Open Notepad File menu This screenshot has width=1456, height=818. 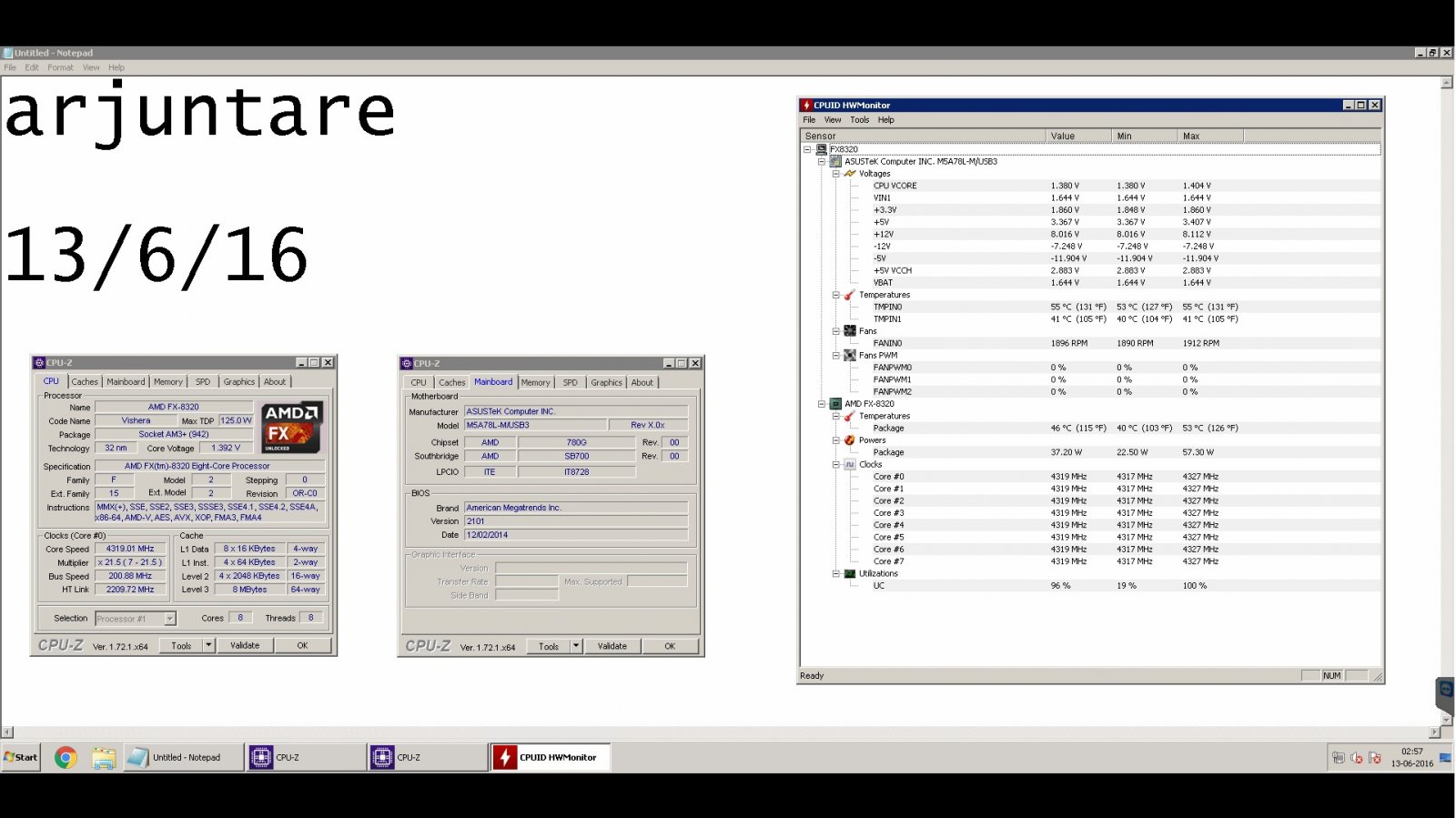(x=10, y=67)
